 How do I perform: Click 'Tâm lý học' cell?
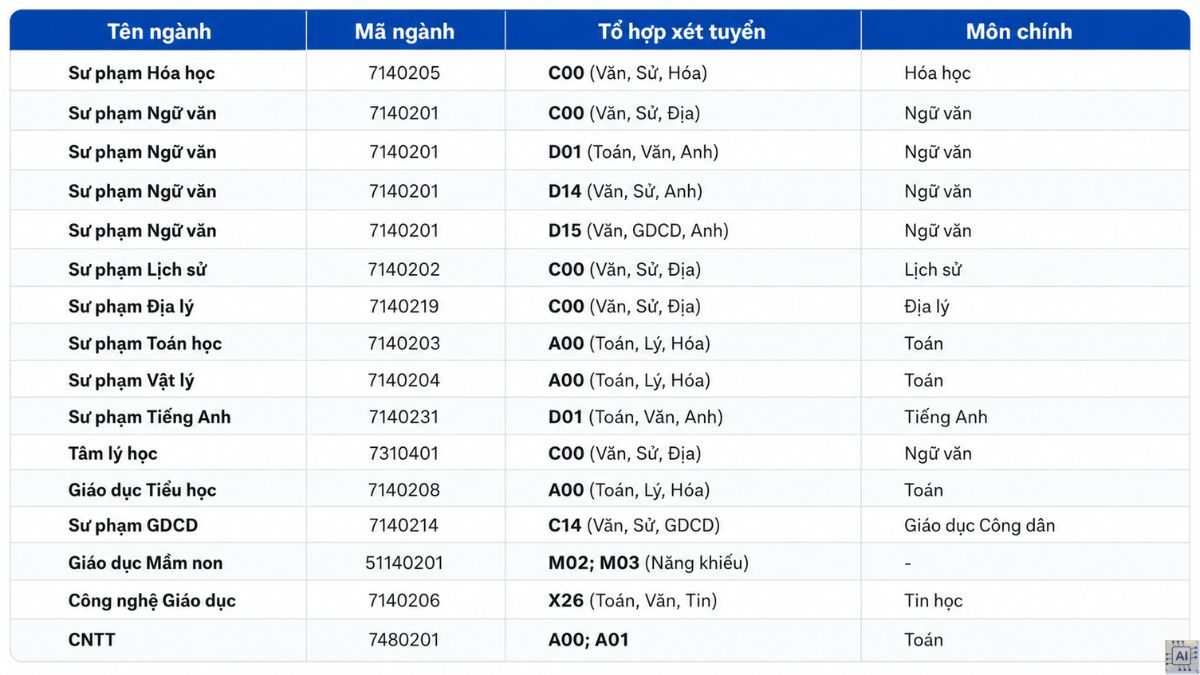pos(113,453)
